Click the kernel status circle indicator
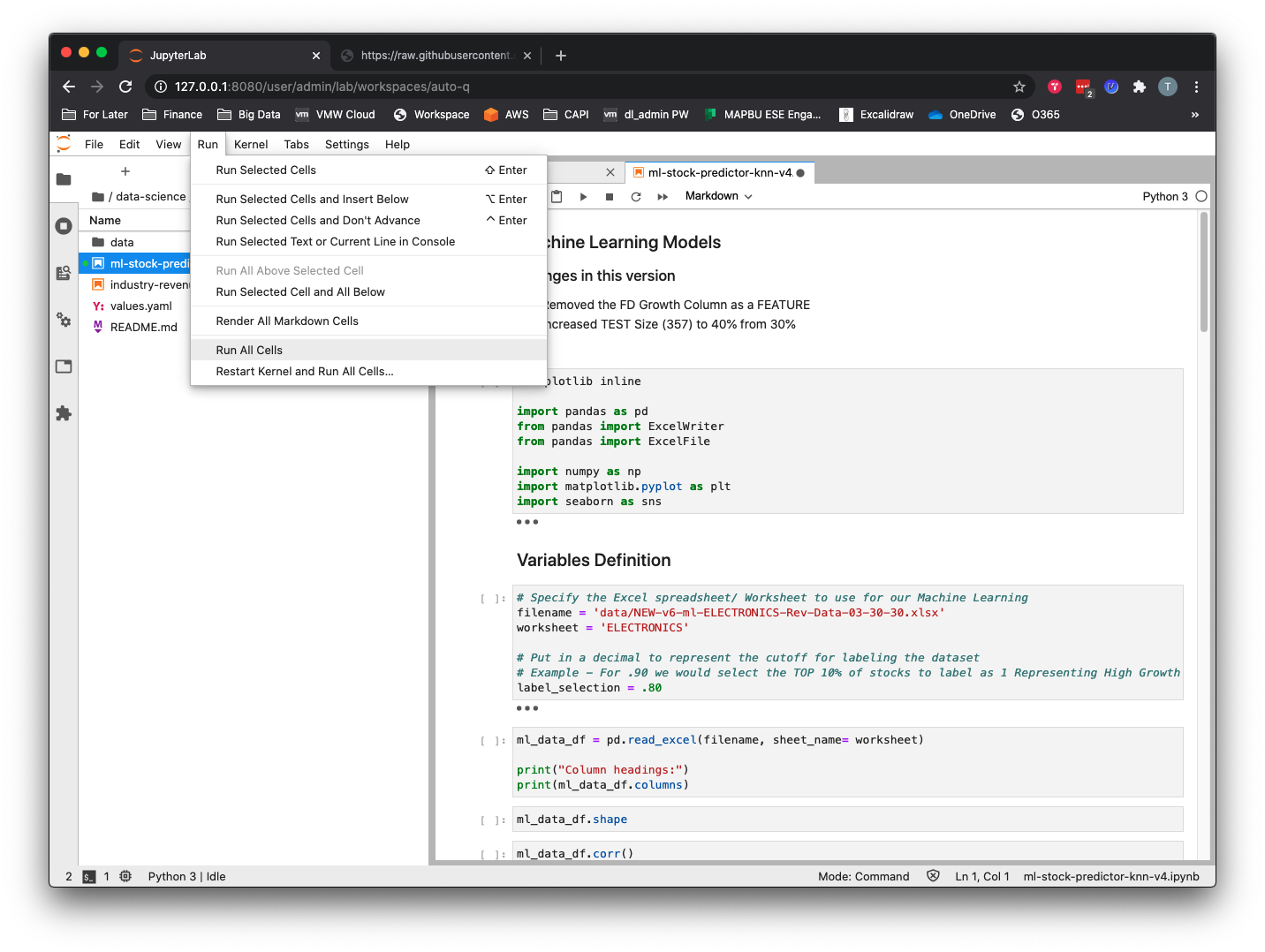 pos(1201,196)
